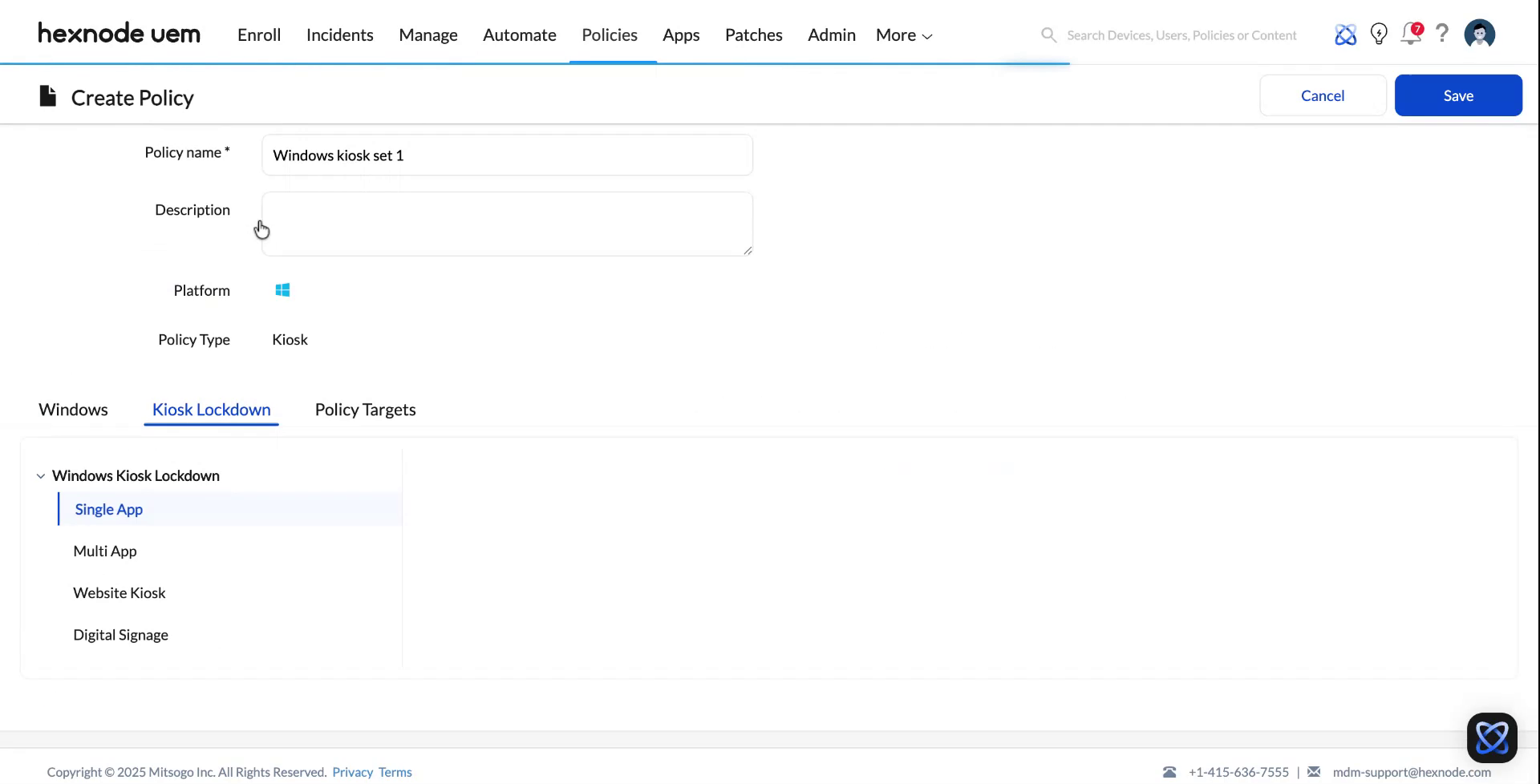Save the kiosk policy

click(x=1458, y=95)
